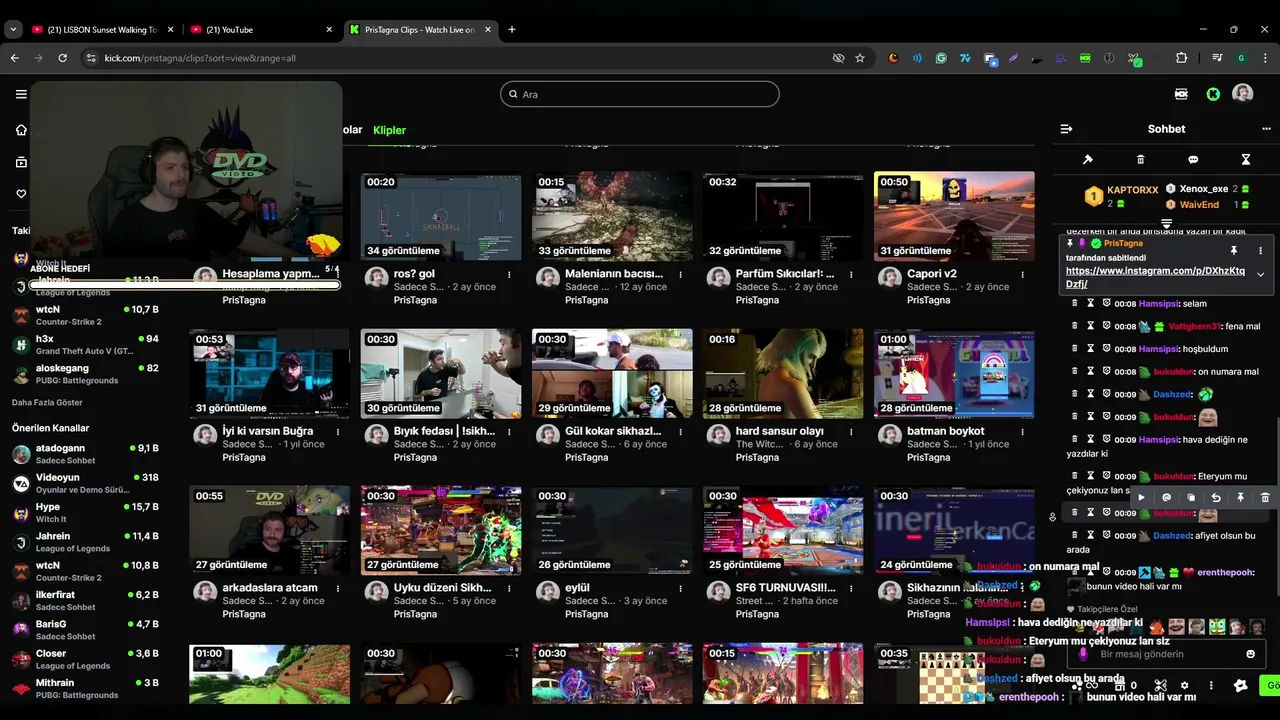This screenshot has width=1280, height=720.
Task: Open the pinned Instagram link
Action: [x=1155, y=277]
